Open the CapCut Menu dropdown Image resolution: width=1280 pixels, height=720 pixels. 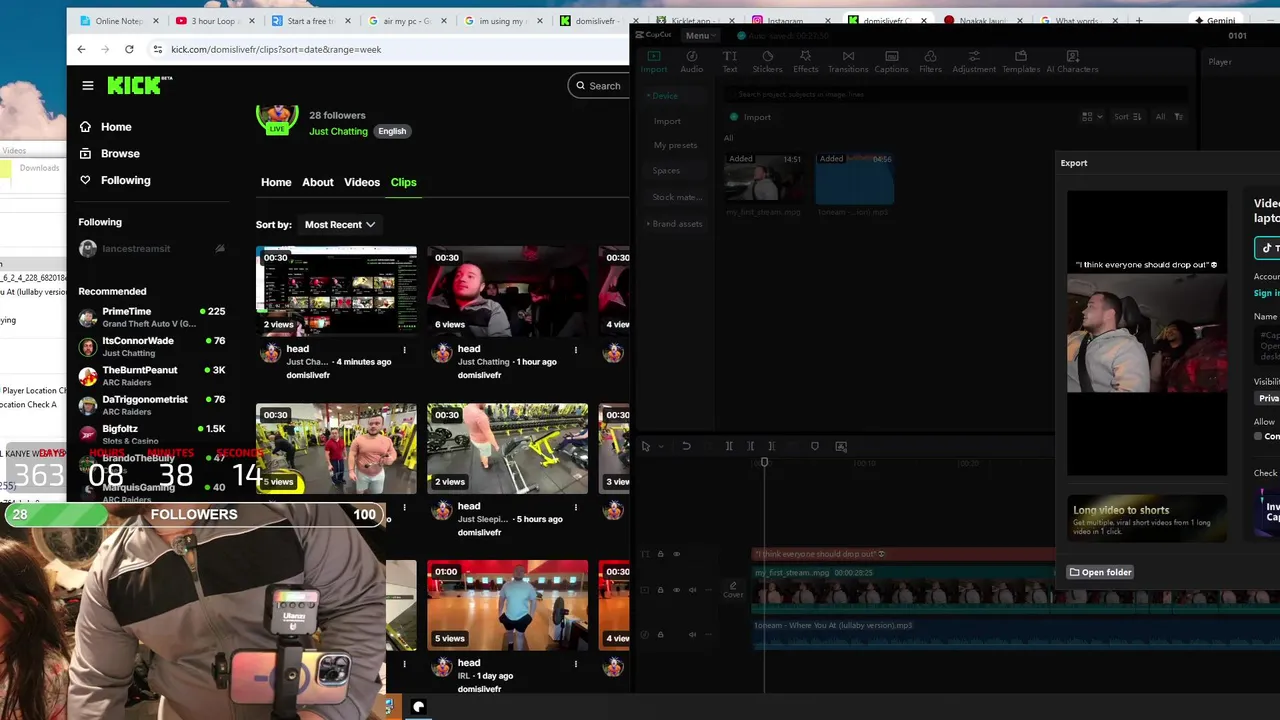700,36
